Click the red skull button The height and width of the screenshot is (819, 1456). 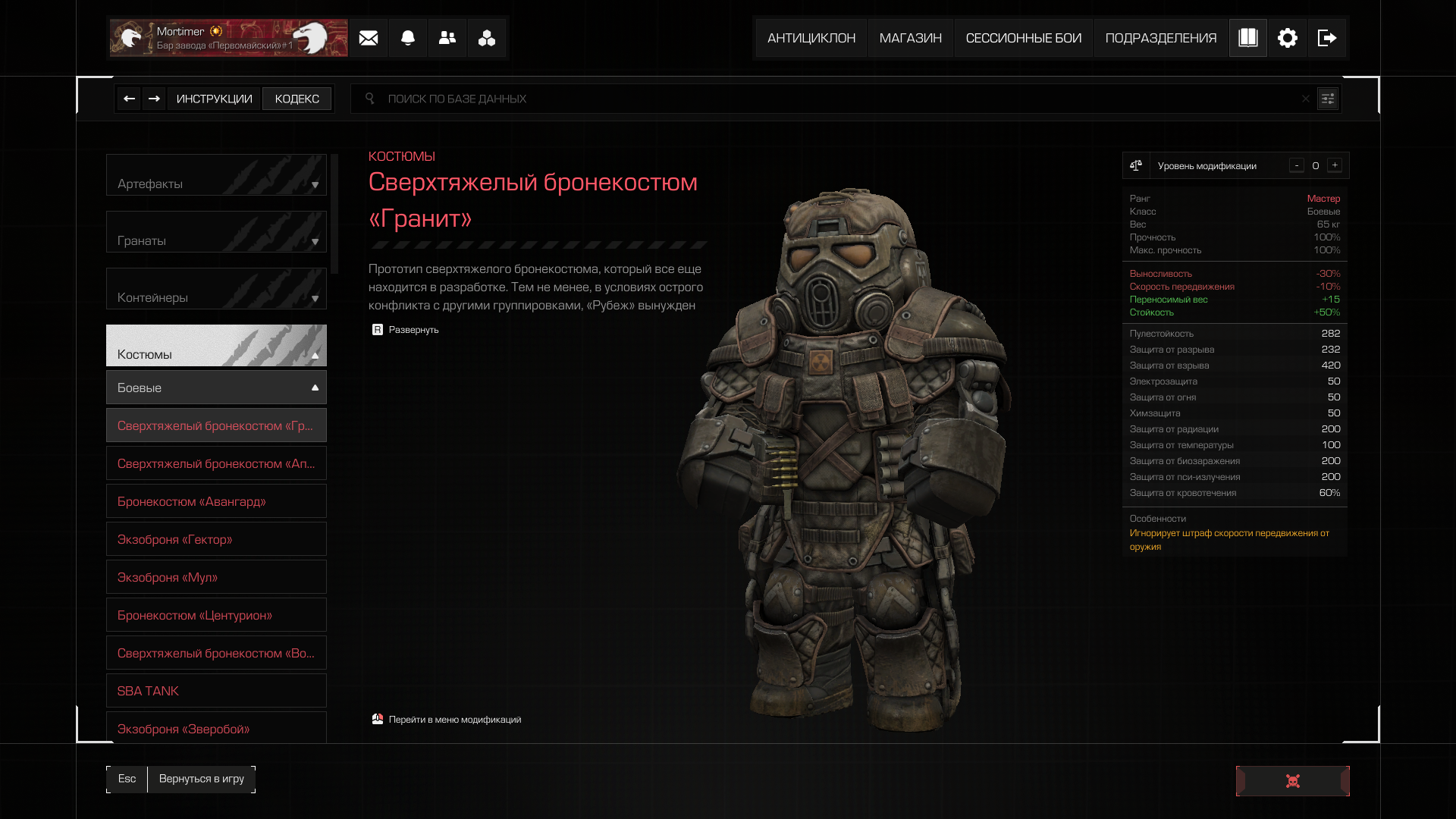(1293, 781)
